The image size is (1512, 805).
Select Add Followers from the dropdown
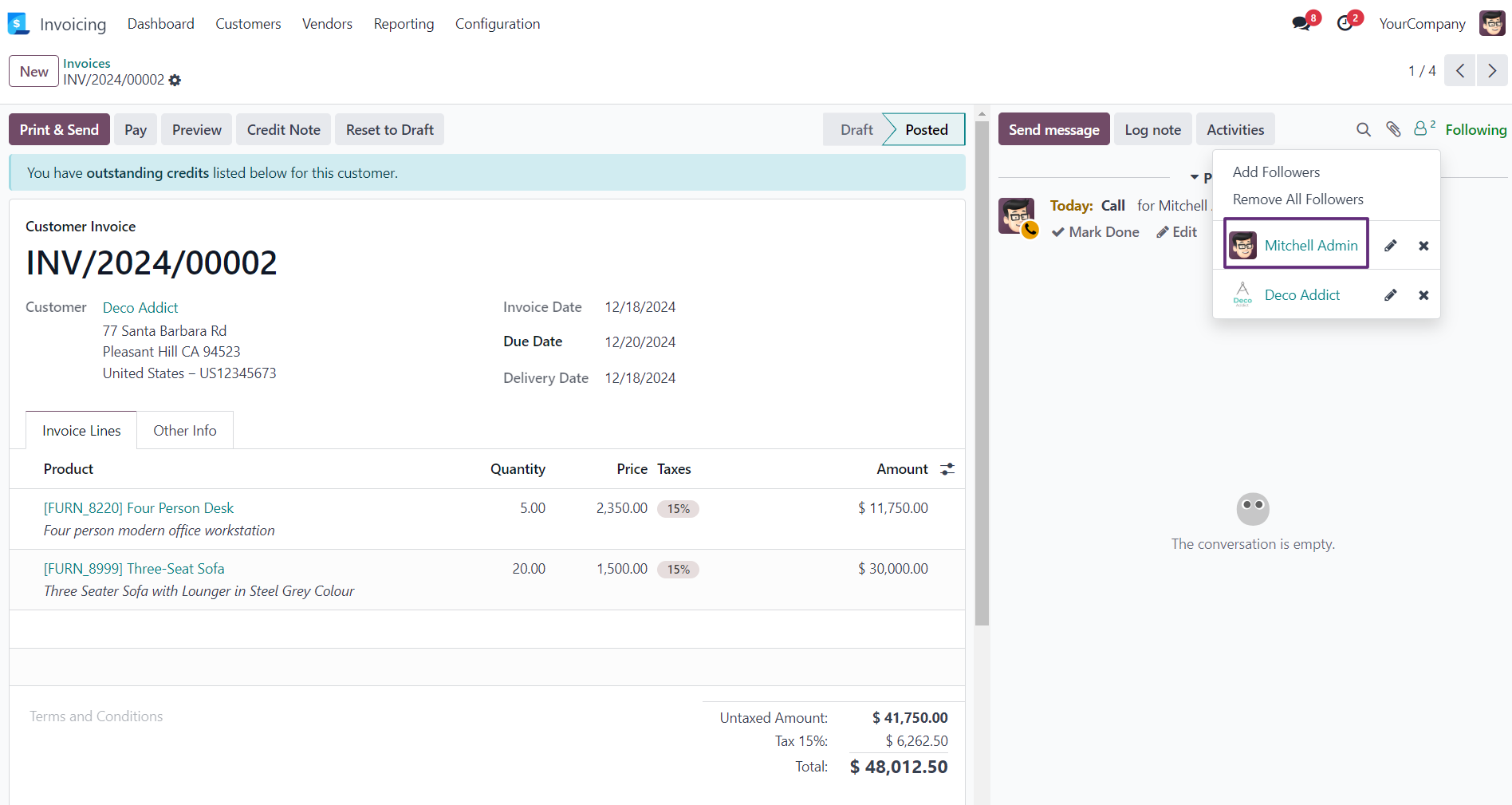point(1276,172)
